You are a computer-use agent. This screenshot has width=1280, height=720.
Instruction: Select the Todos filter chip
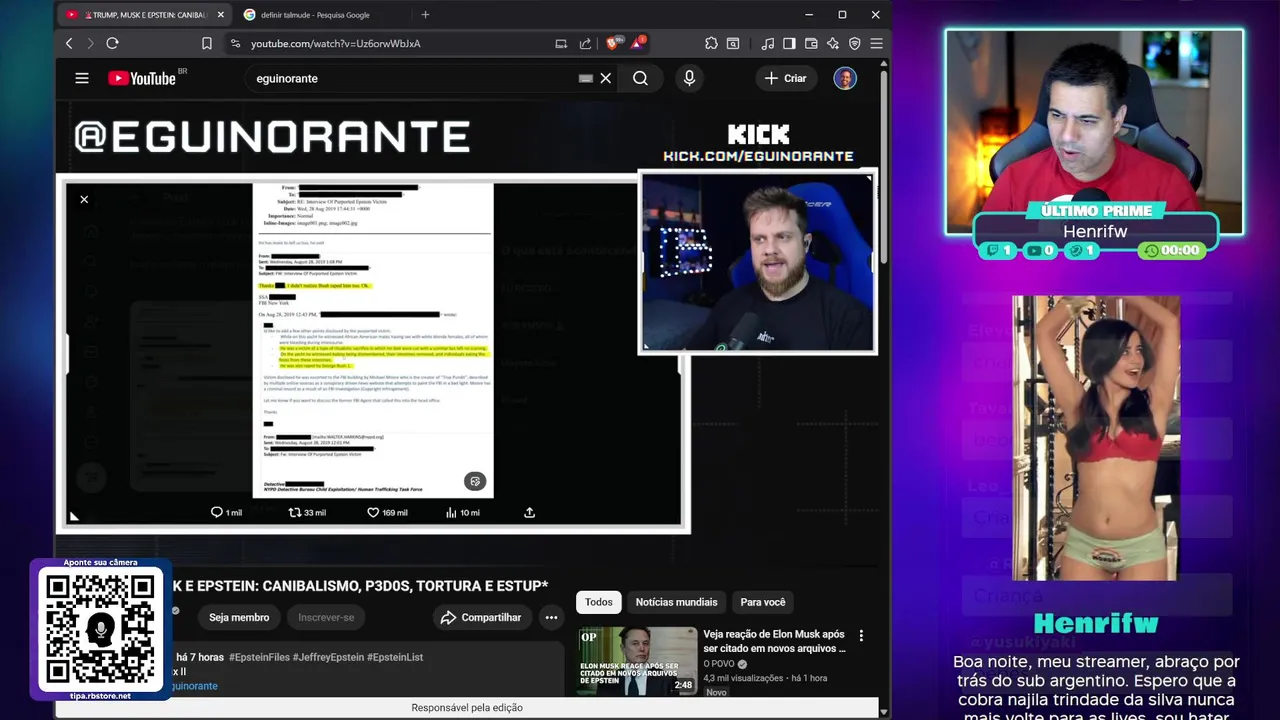click(x=599, y=602)
